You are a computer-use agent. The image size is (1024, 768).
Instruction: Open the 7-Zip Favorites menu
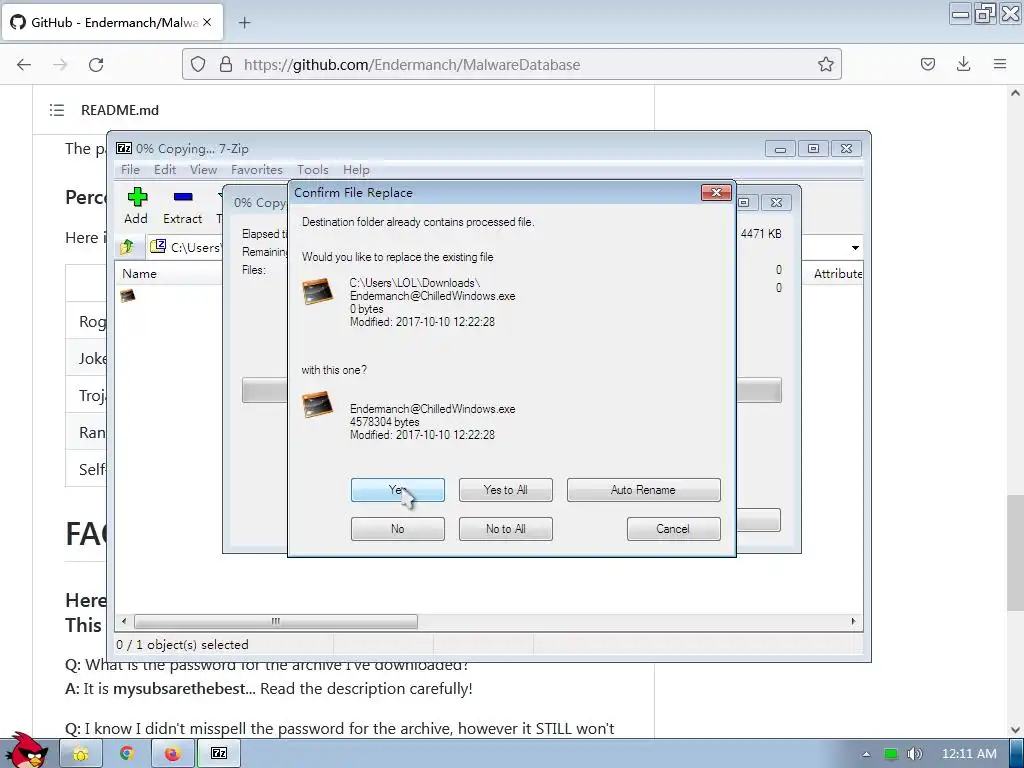(257, 170)
